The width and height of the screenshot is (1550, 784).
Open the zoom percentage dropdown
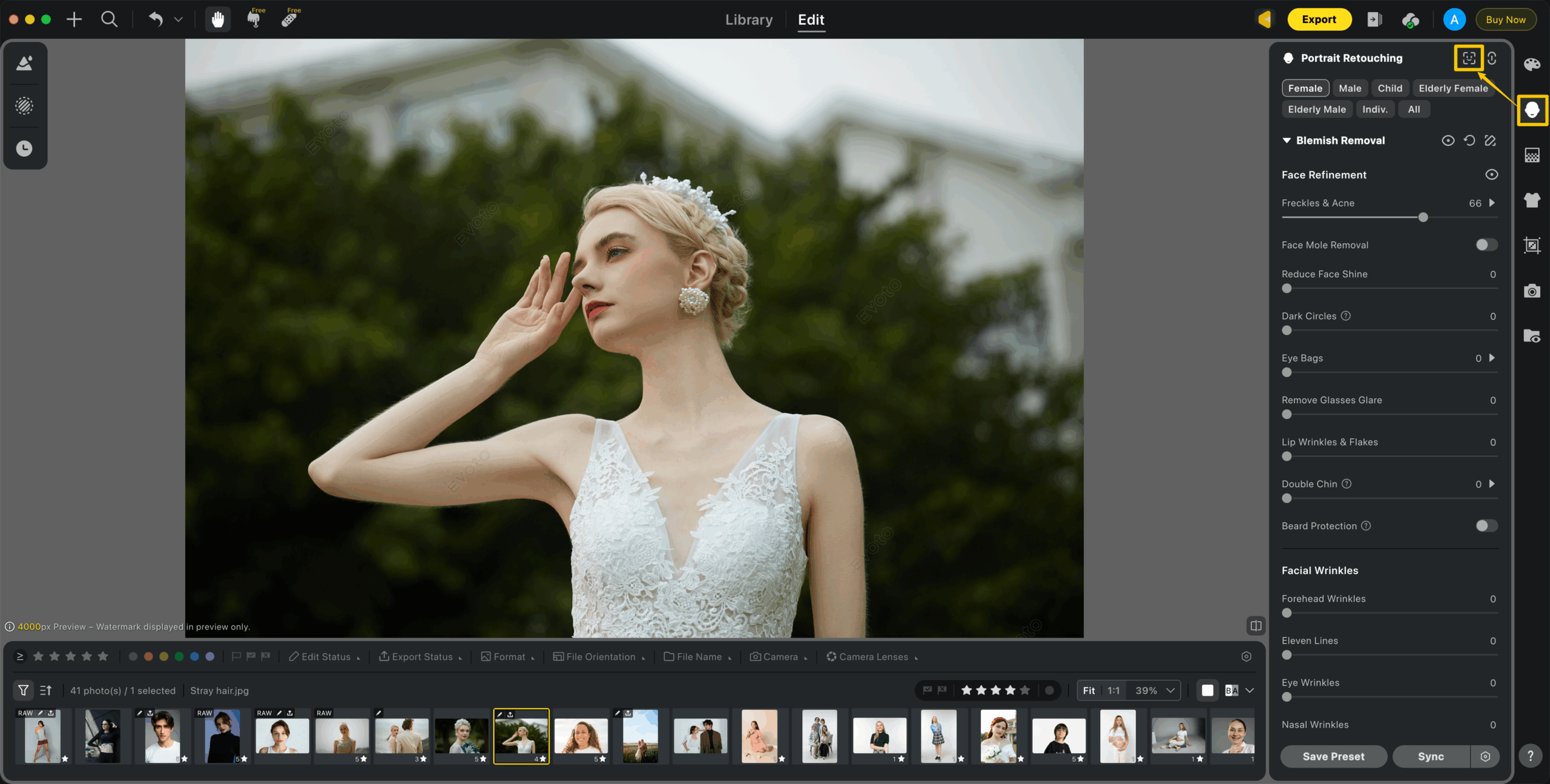click(x=1170, y=690)
